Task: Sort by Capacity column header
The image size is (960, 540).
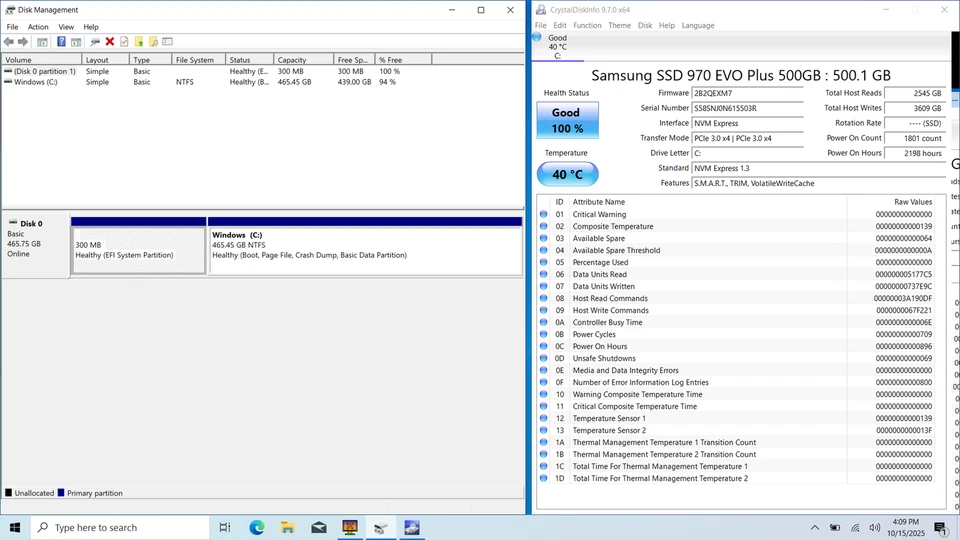Action: (x=304, y=59)
